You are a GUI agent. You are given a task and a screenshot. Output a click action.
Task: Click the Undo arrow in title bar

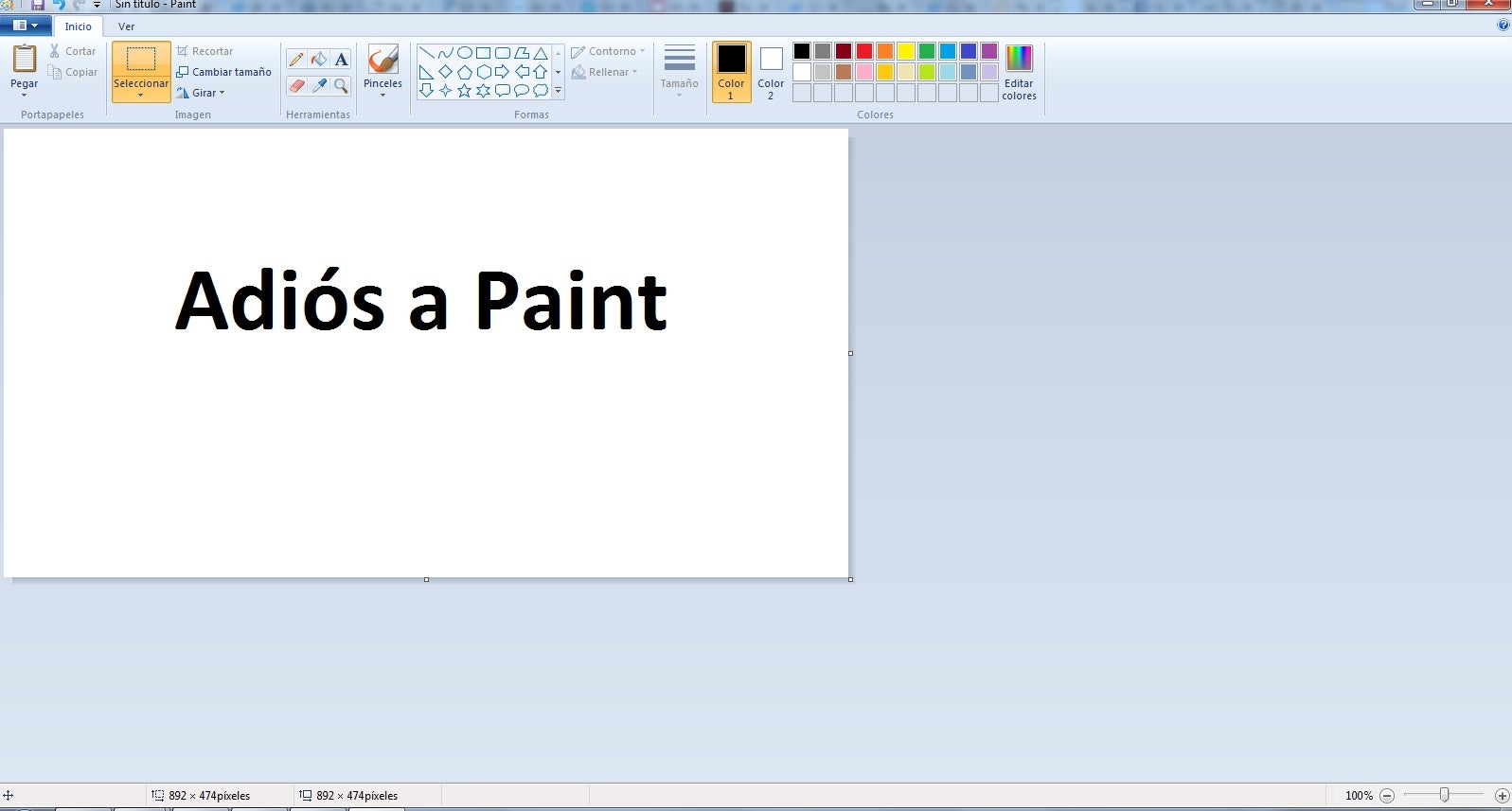point(59,5)
